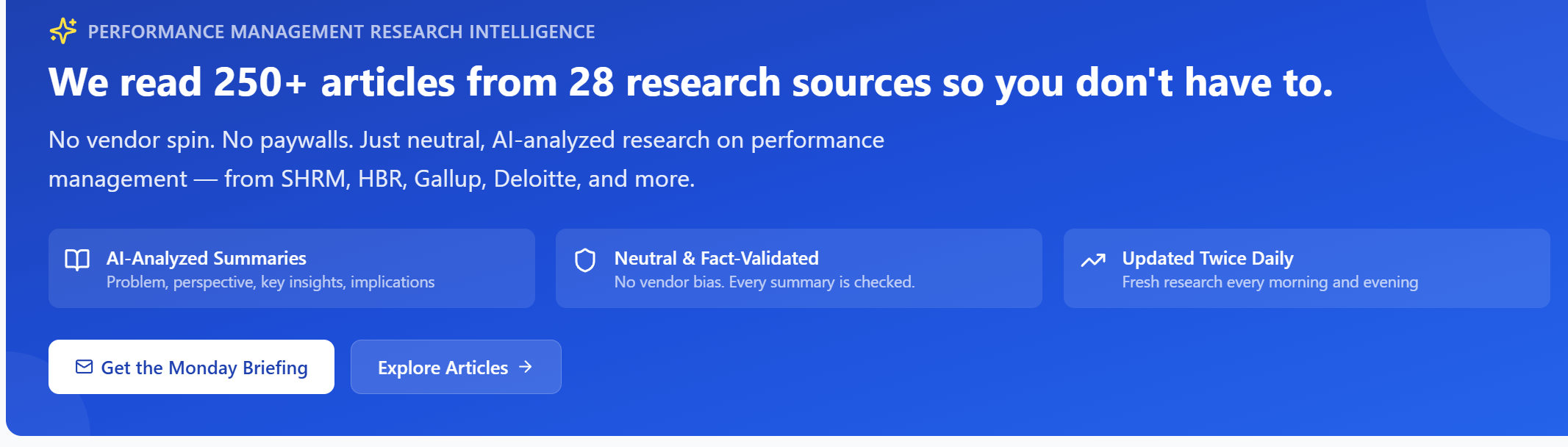Click the open book icon in AI-Analyzed Summaries
The height and width of the screenshot is (447, 1568).
(x=77, y=260)
